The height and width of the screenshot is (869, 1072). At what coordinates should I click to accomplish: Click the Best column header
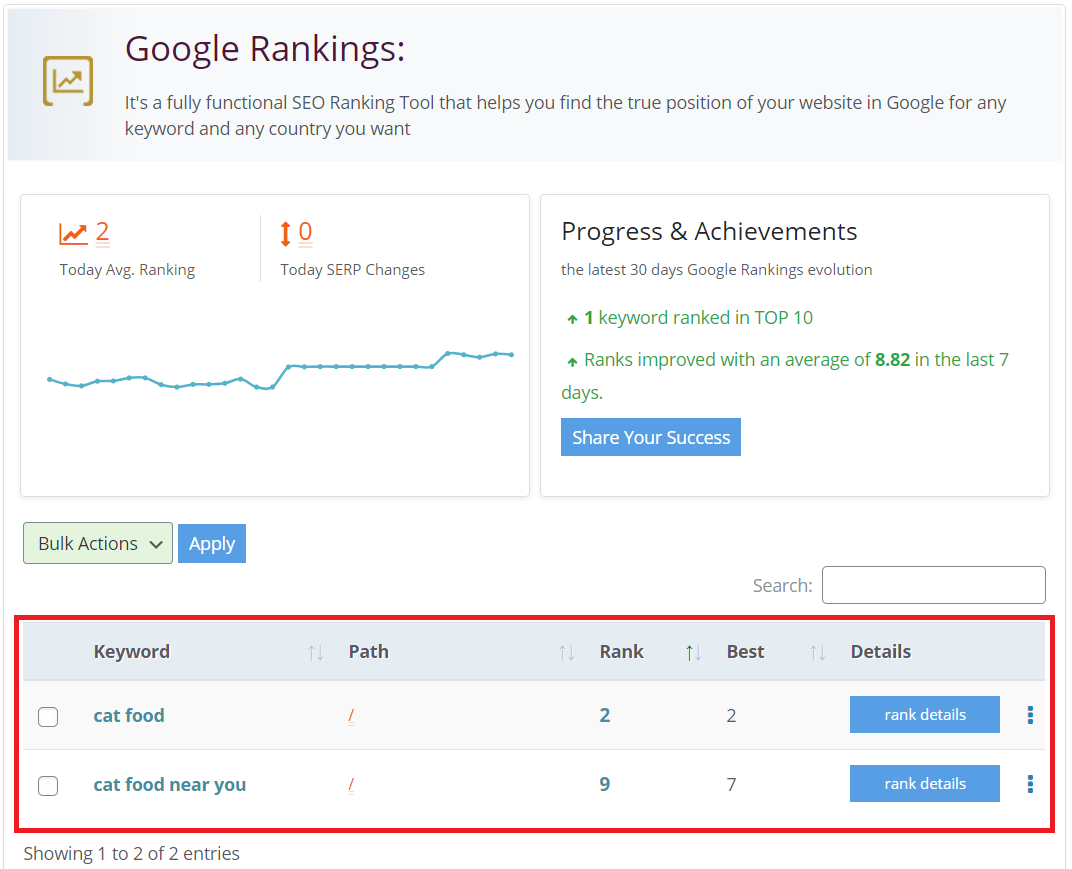click(745, 652)
